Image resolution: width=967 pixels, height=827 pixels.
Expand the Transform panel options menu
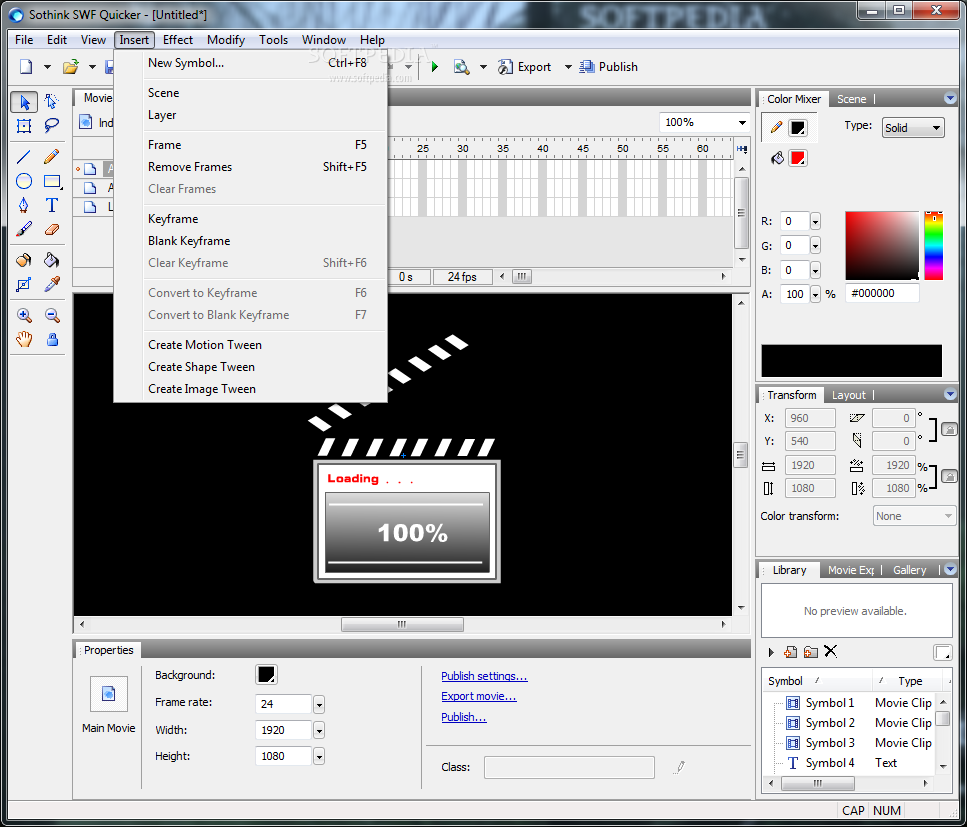(950, 394)
